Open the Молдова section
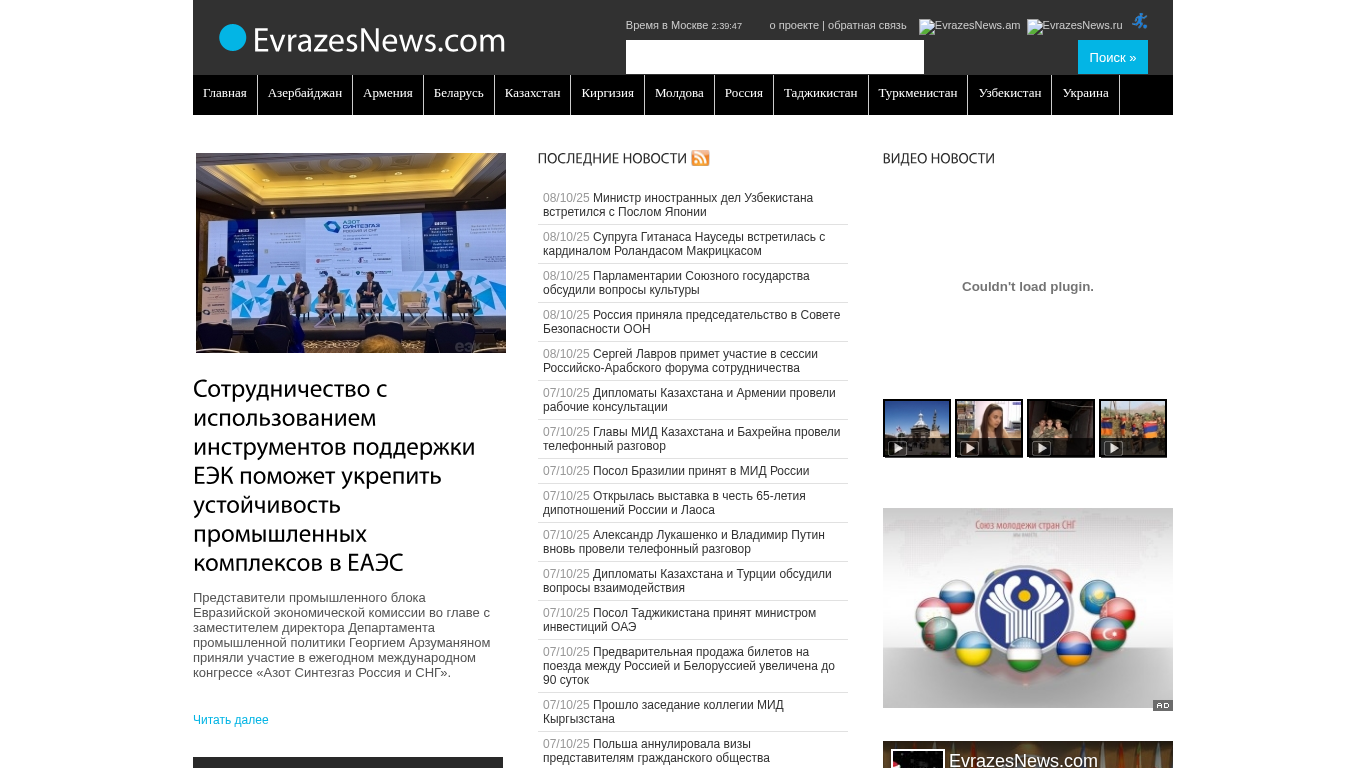Screen dimensions: 1366x768 point(679,94)
